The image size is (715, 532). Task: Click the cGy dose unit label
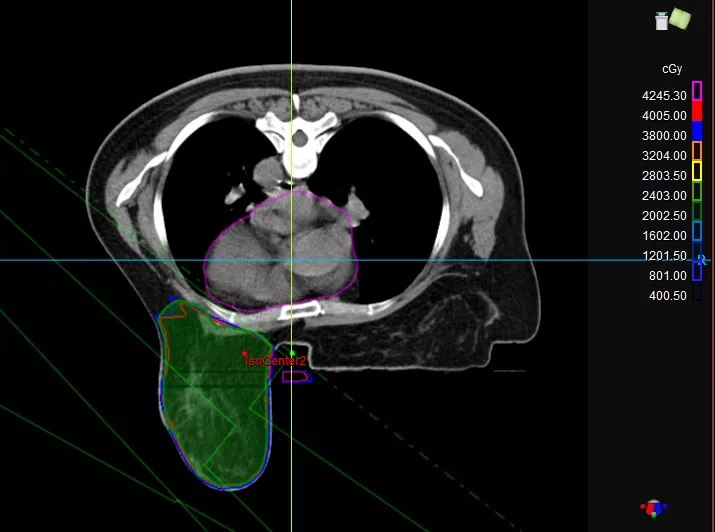(x=672, y=70)
